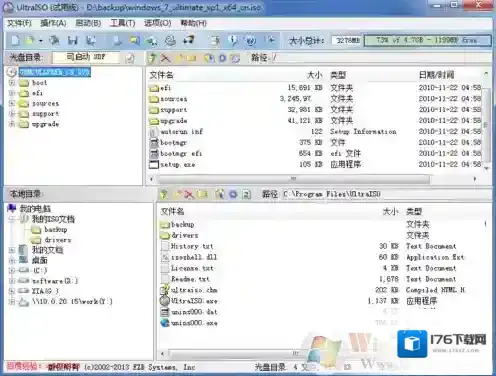Select autorun.inf in image file list
Screen dimensions: 496x376
tap(182, 132)
